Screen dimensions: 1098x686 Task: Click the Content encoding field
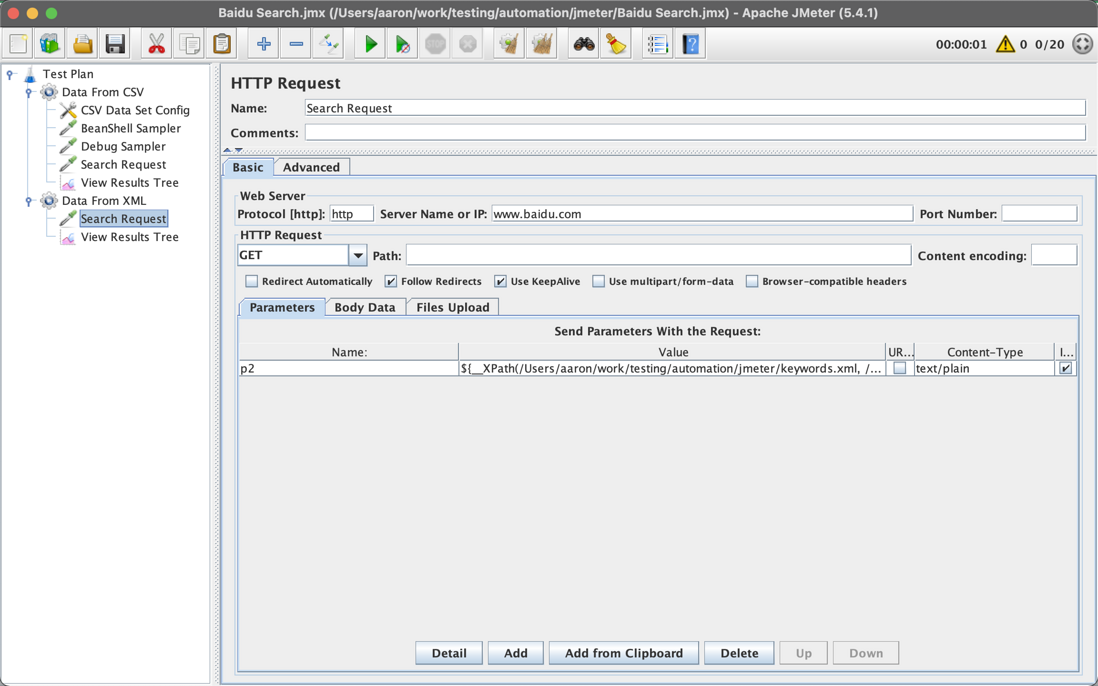pyautogui.click(x=1054, y=256)
